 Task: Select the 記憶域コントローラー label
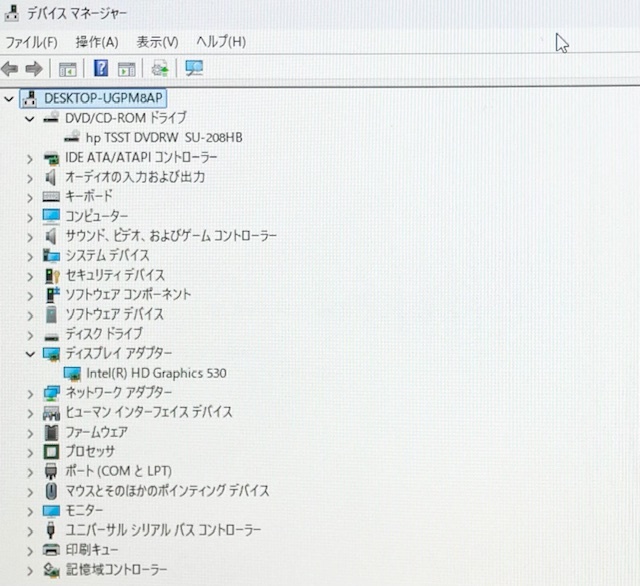[x=116, y=570]
